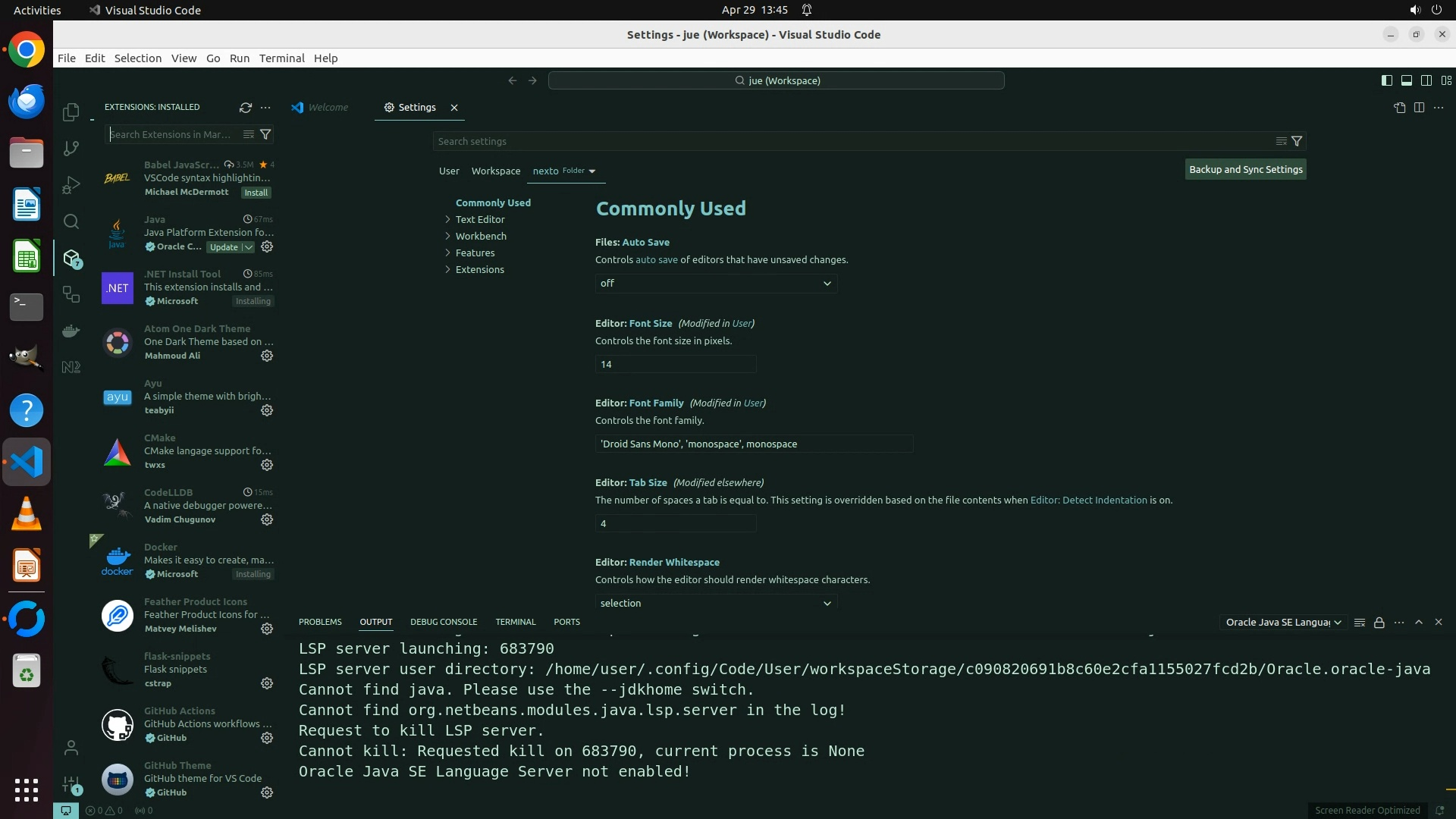Click Backup and Sync Settings button
Image resolution: width=1456 pixels, height=819 pixels.
click(x=1245, y=170)
